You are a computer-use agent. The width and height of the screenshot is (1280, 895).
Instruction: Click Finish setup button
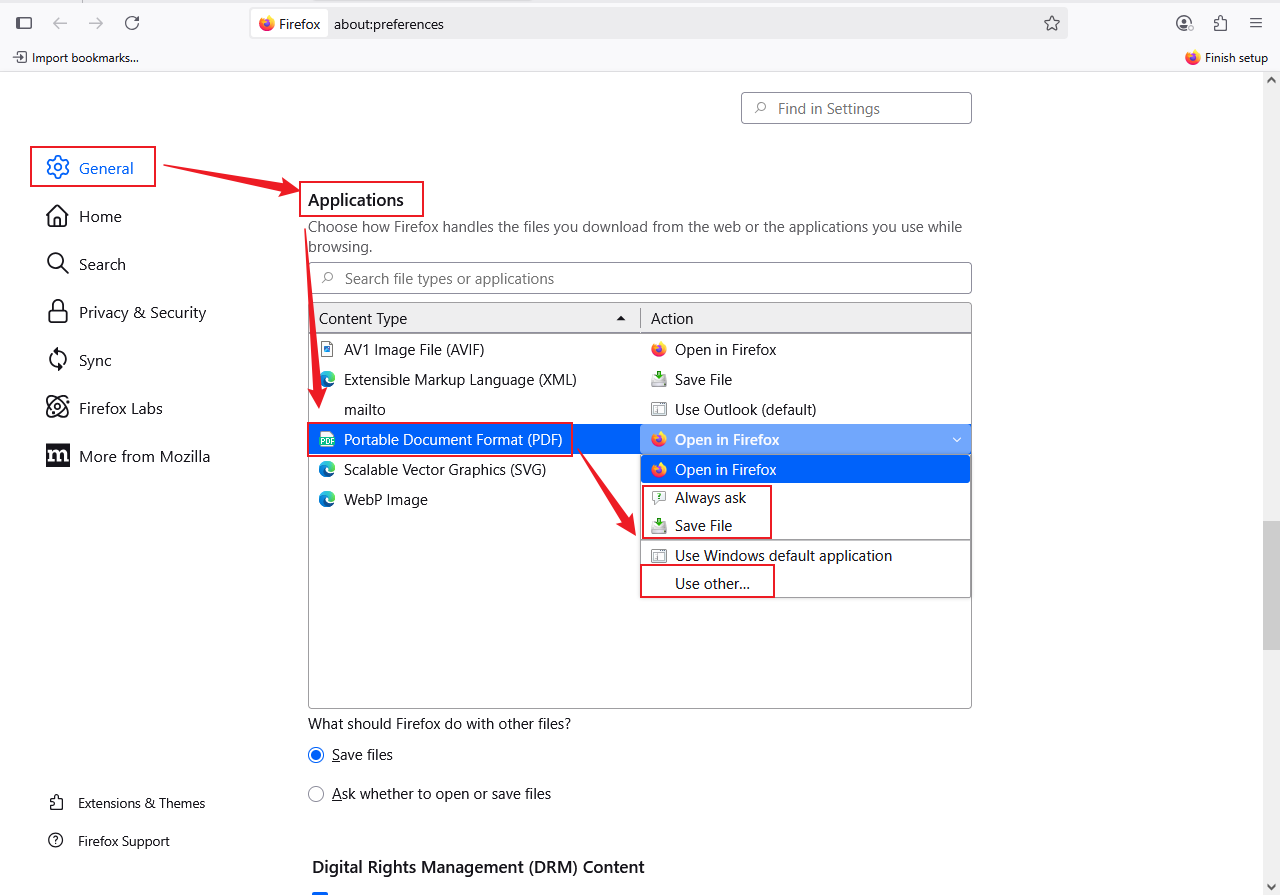1226,58
